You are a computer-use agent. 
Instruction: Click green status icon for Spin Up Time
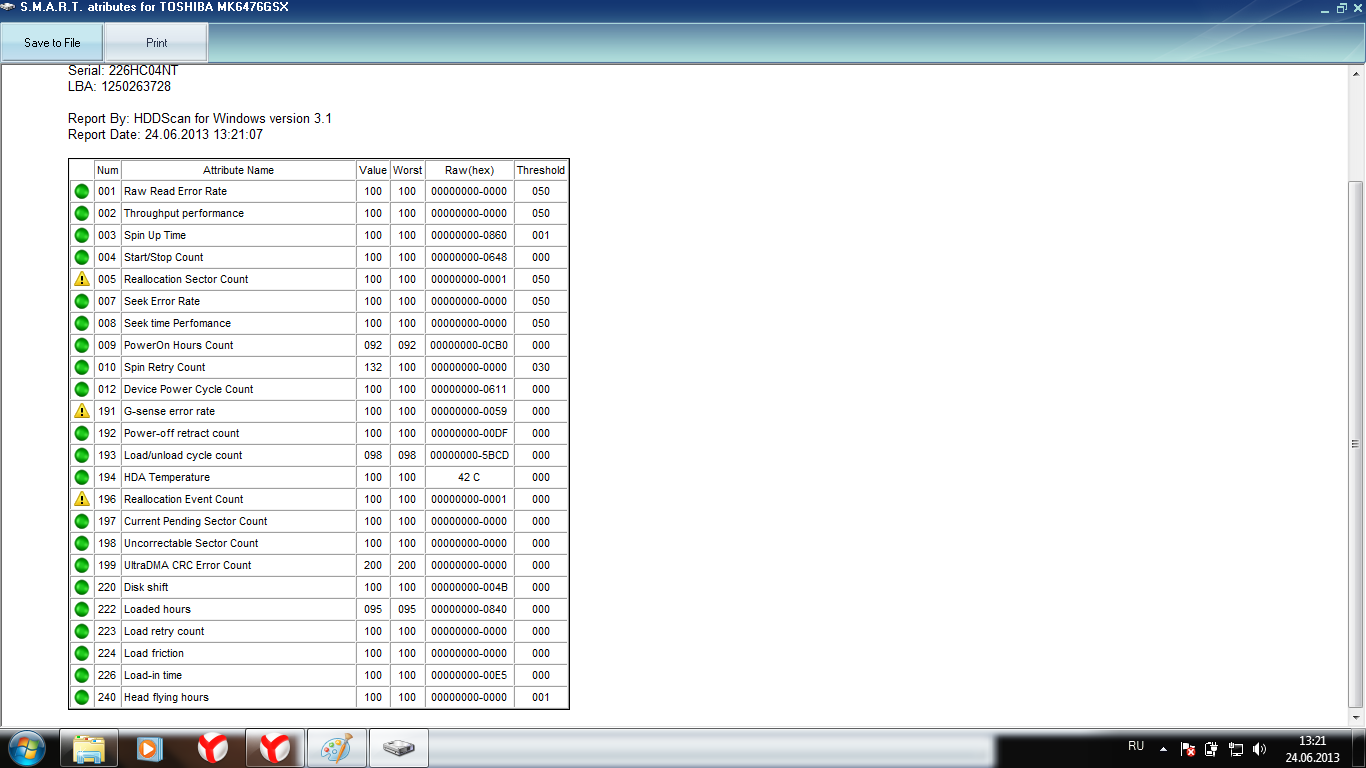[x=82, y=235]
